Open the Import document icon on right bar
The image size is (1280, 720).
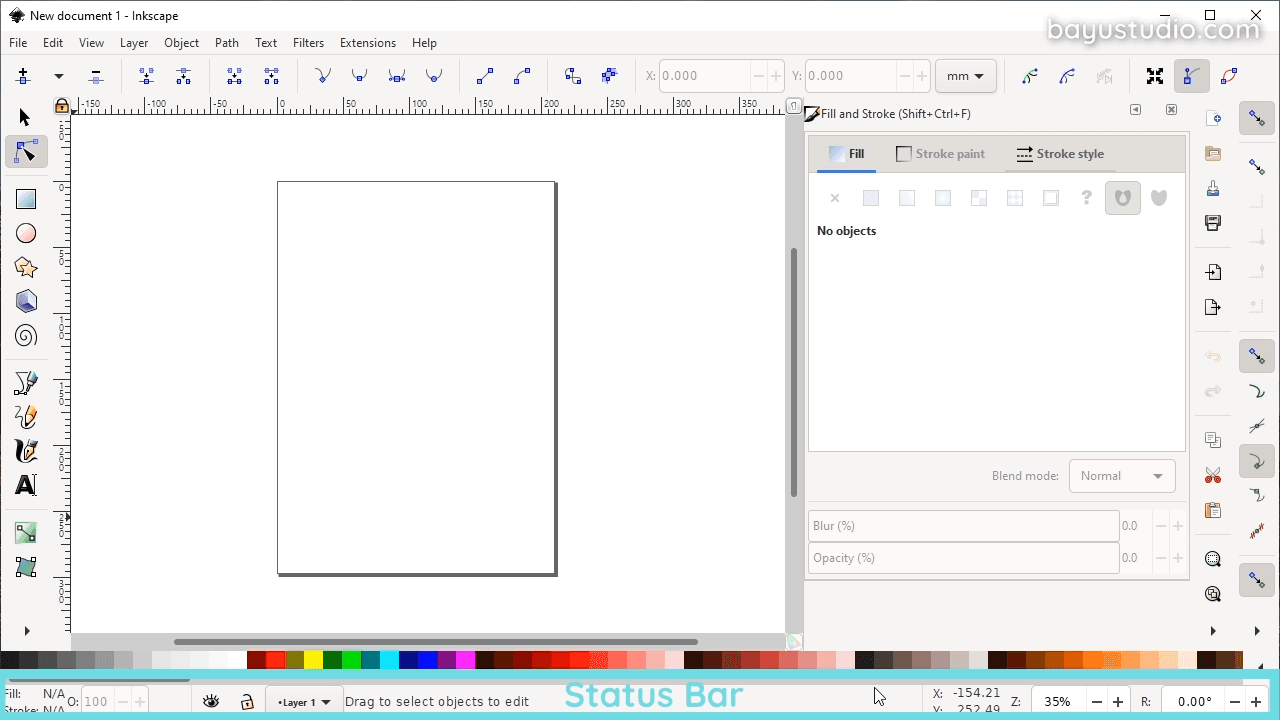[x=1213, y=271]
